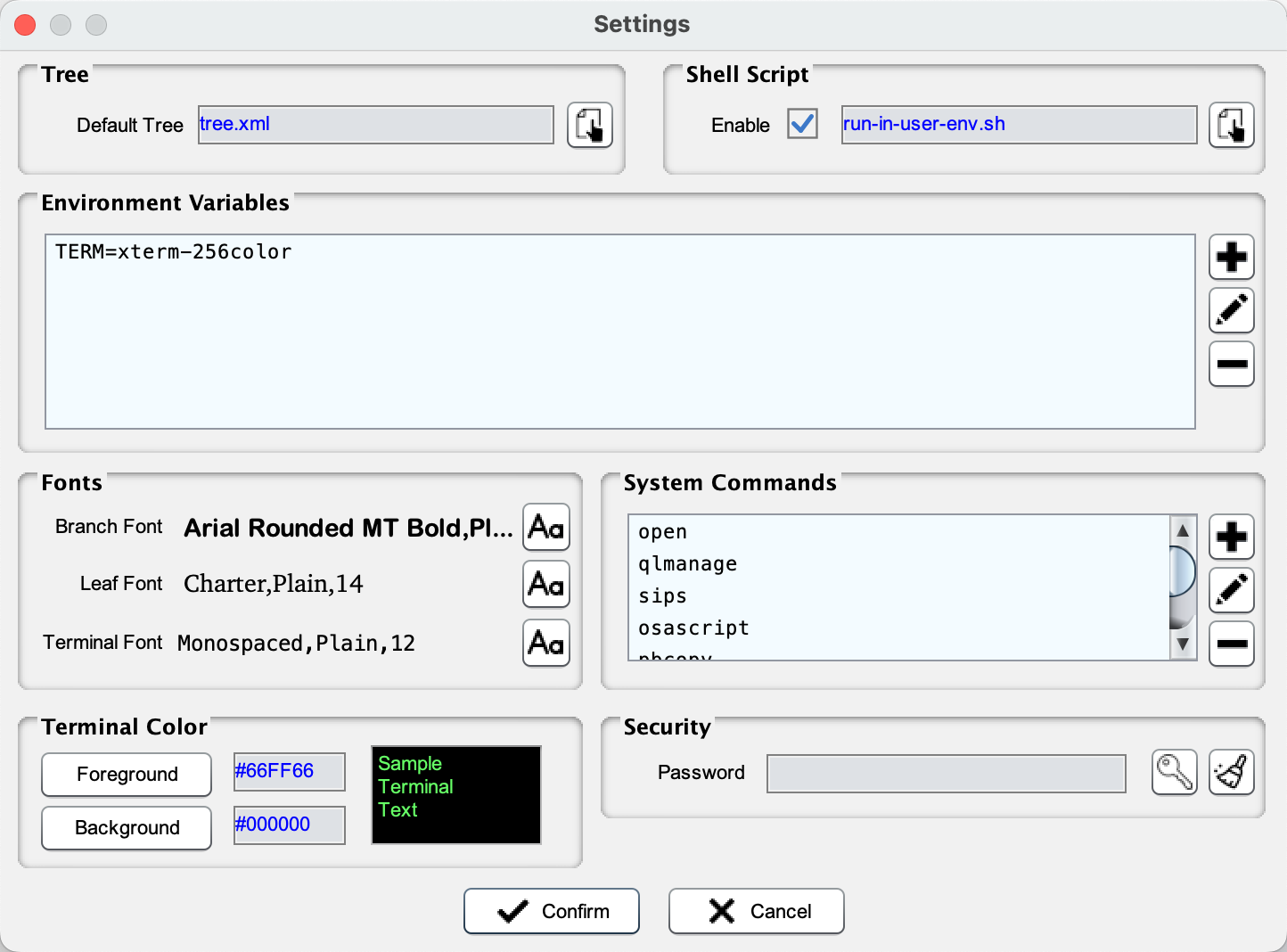The image size is (1287, 952).
Task: Open Leaf Font chooser icon
Action: coord(545,585)
